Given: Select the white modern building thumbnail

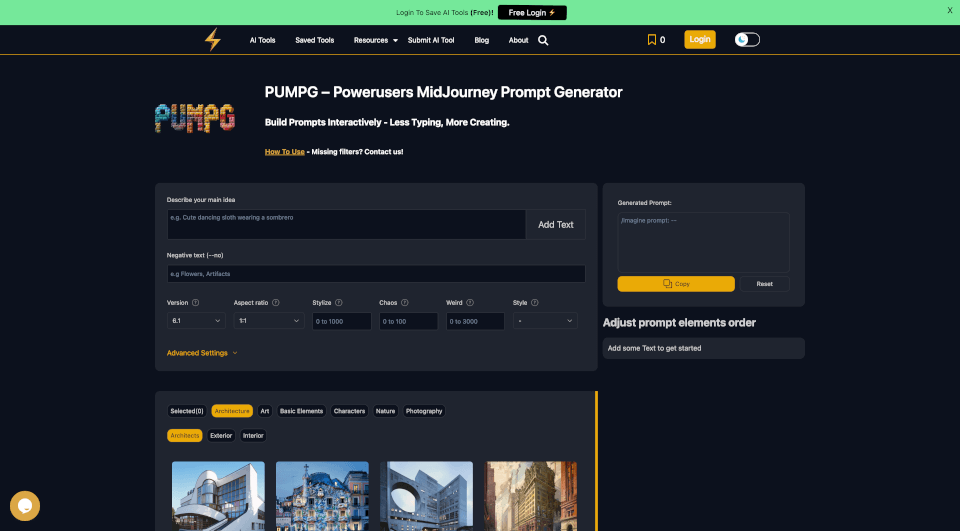Looking at the screenshot, I should coord(219,496).
